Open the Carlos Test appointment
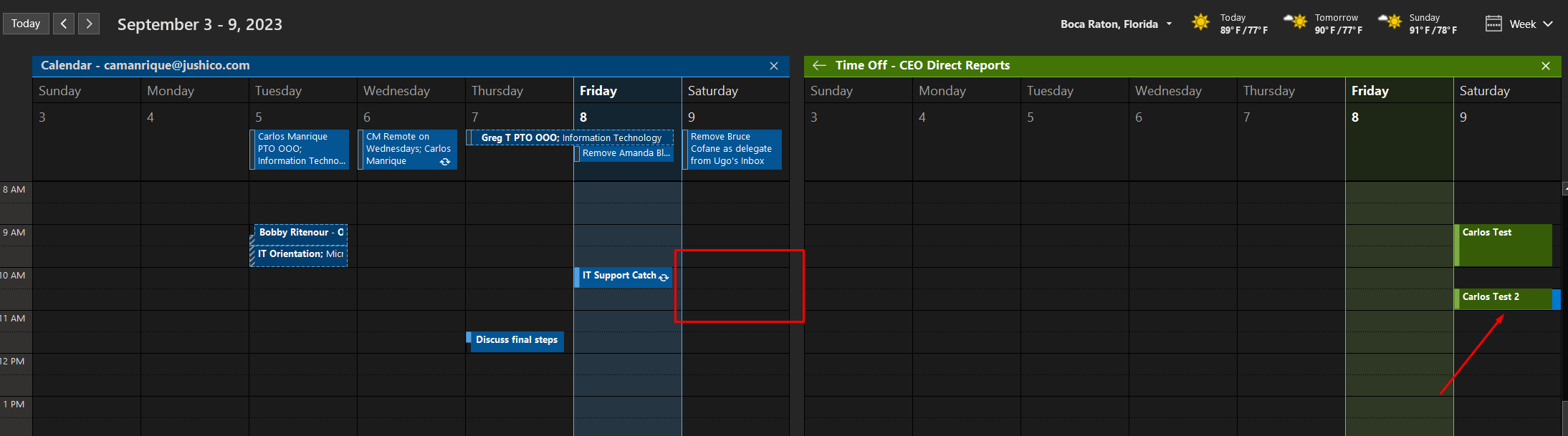The width and height of the screenshot is (1568, 436). [x=1504, y=245]
